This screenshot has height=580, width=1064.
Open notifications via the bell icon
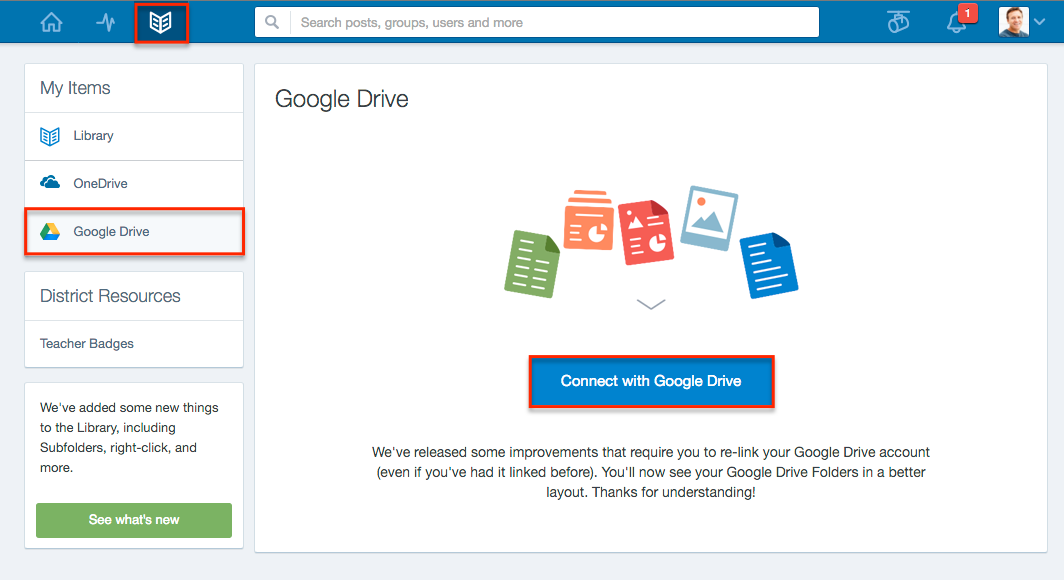pyautogui.click(x=955, y=24)
